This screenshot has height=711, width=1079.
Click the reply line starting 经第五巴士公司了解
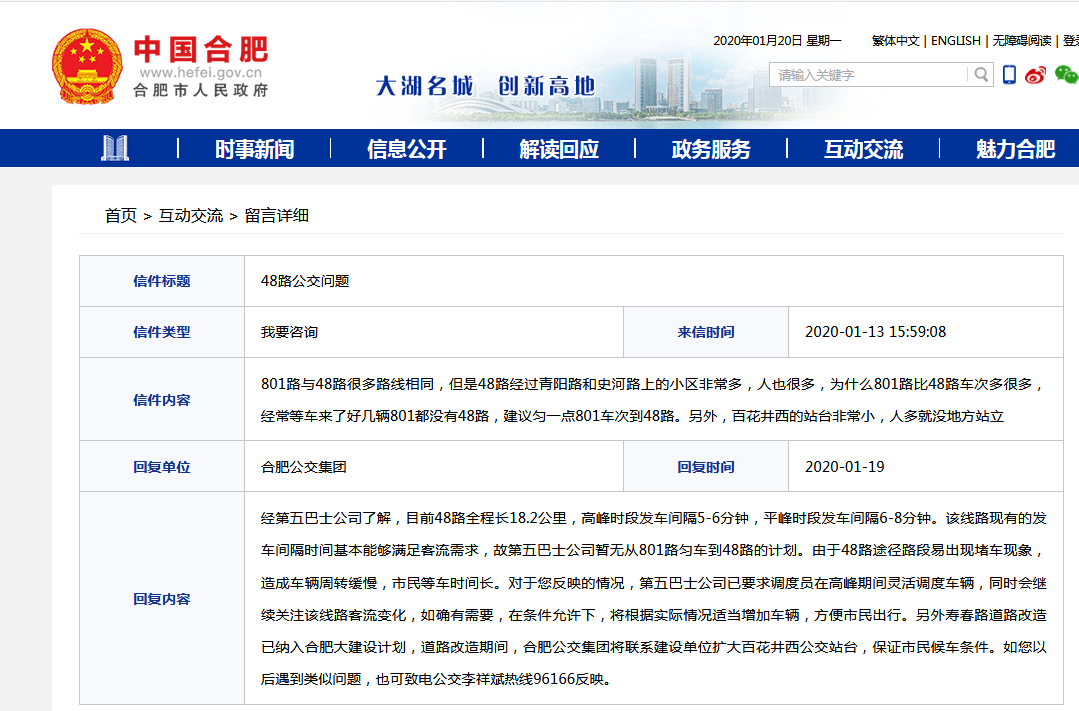pos(654,518)
